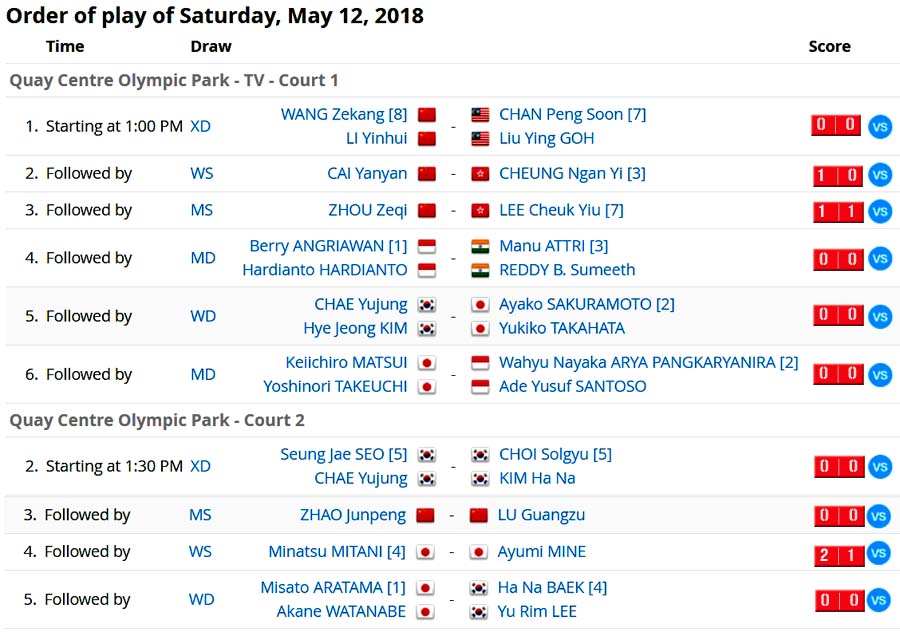Open VS icon for Cai Yanyan match
The width and height of the screenshot is (900, 632).
coord(879,175)
